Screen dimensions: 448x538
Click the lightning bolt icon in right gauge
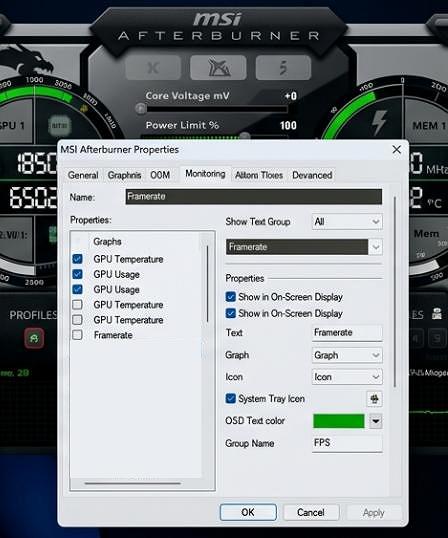pos(379,122)
